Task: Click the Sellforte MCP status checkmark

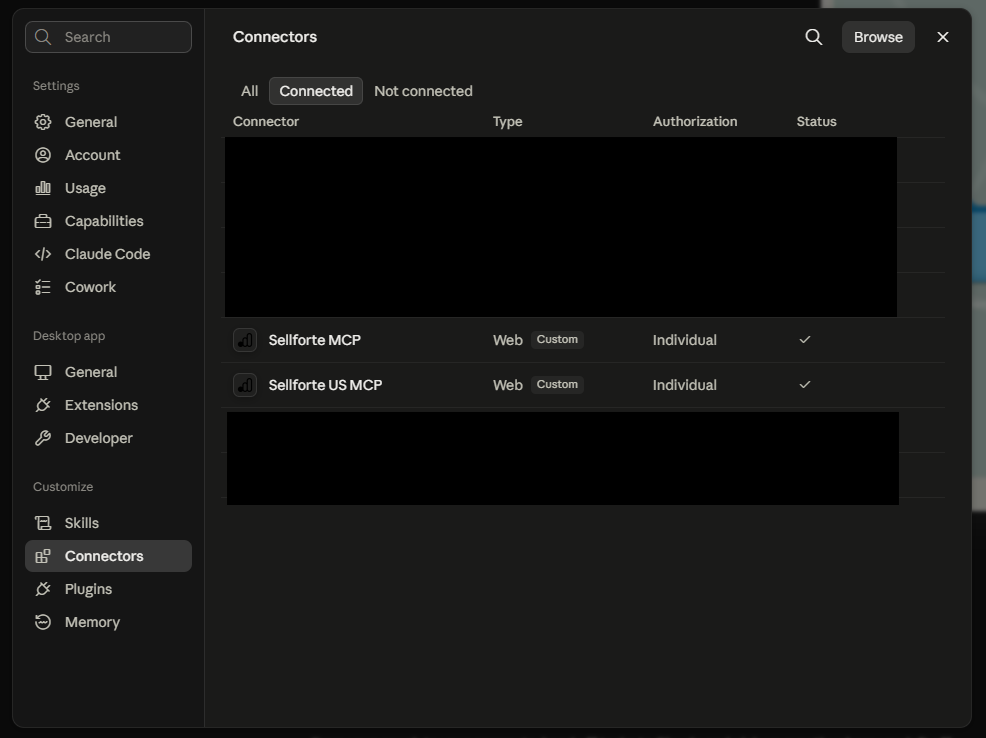Action: (x=805, y=339)
